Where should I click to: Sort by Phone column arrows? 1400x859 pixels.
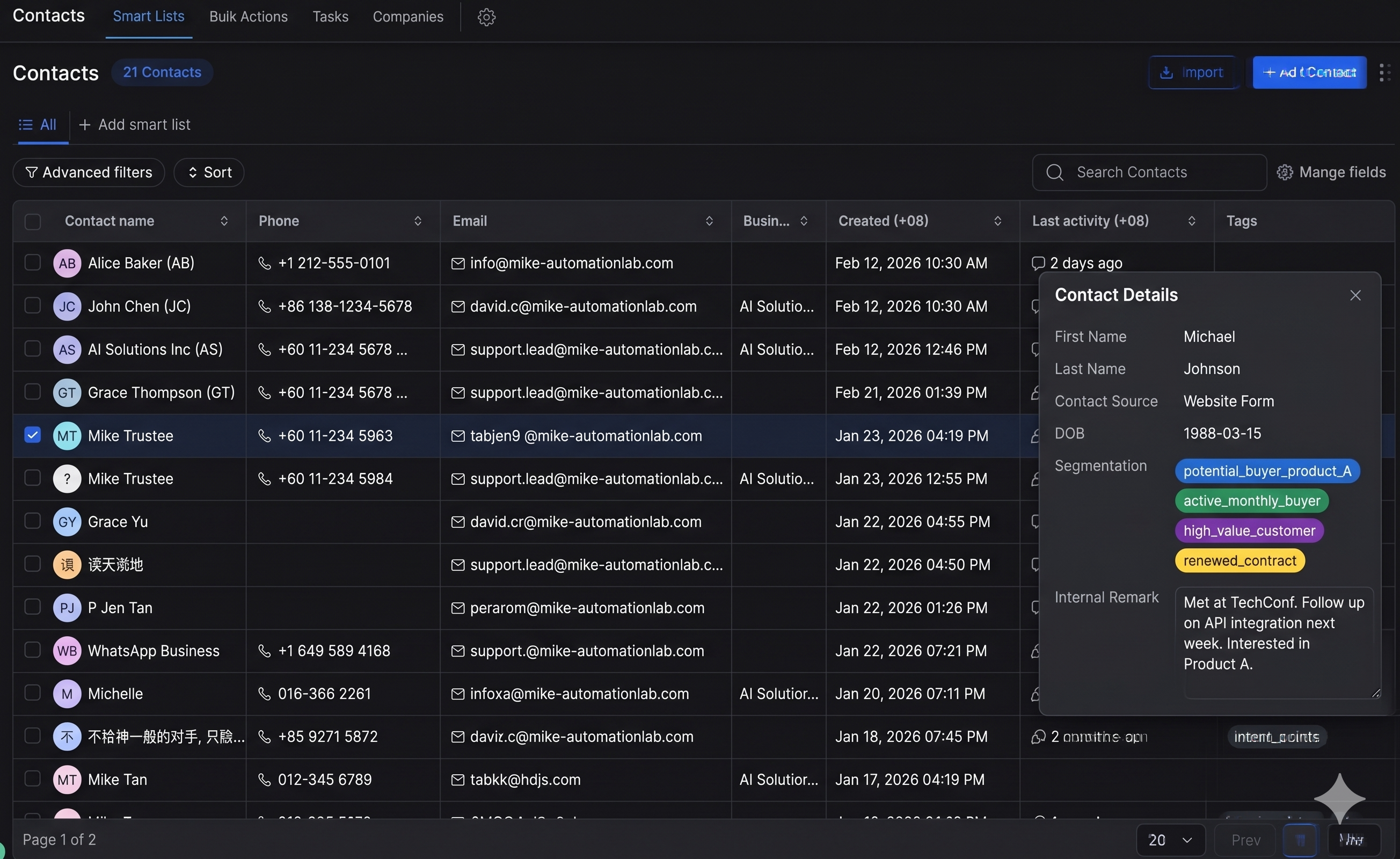(x=418, y=221)
